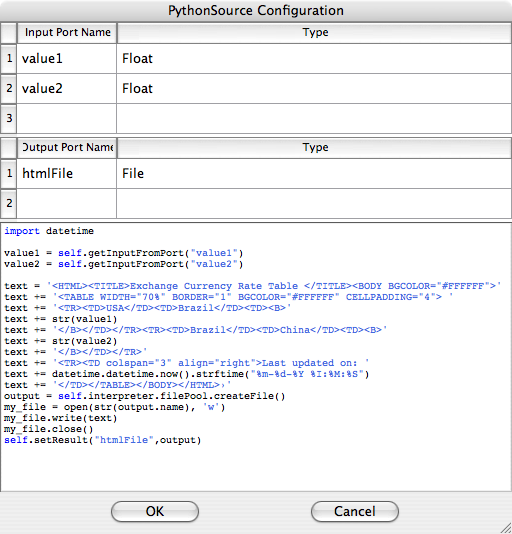The height and width of the screenshot is (534, 512).
Task: Click the 'import datetime' code line
Action: point(49,231)
